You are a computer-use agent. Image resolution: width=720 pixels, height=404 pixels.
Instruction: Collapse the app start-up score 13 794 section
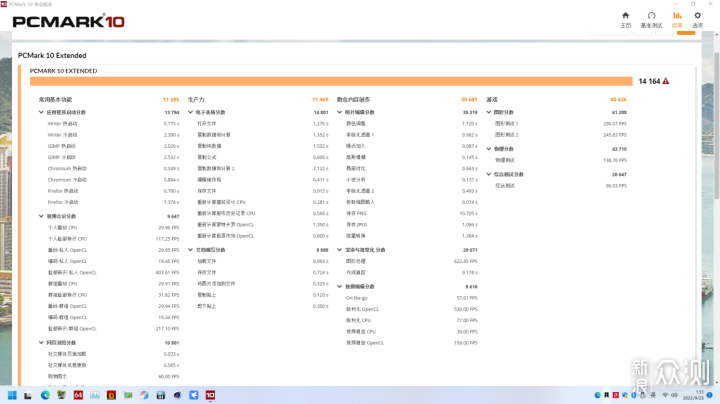(41, 112)
